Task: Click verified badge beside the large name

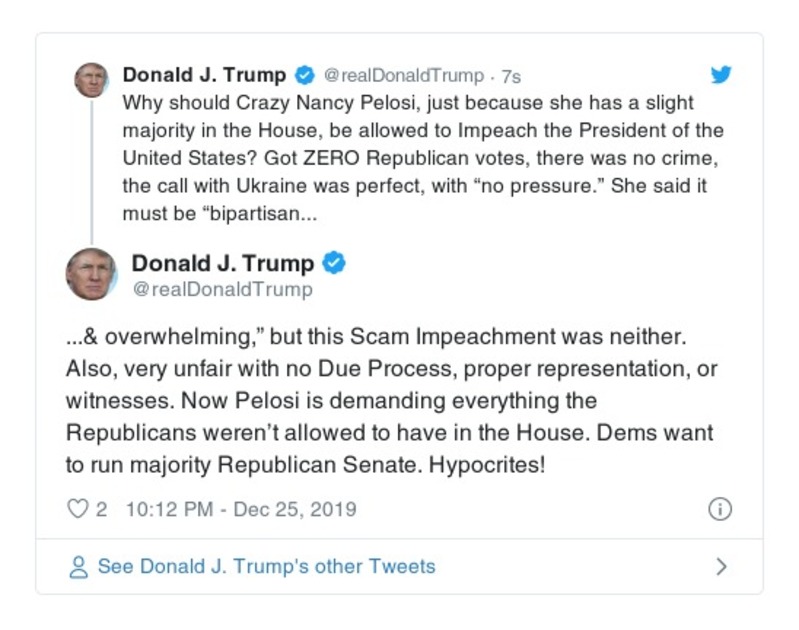Action: [x=335, y=263]
